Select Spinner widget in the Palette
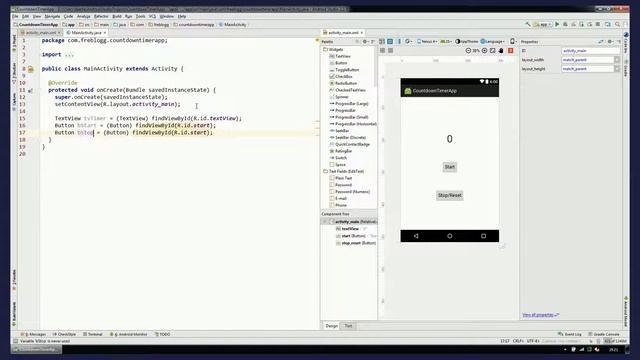Viewport: 640px width, 360px height. 339,97
